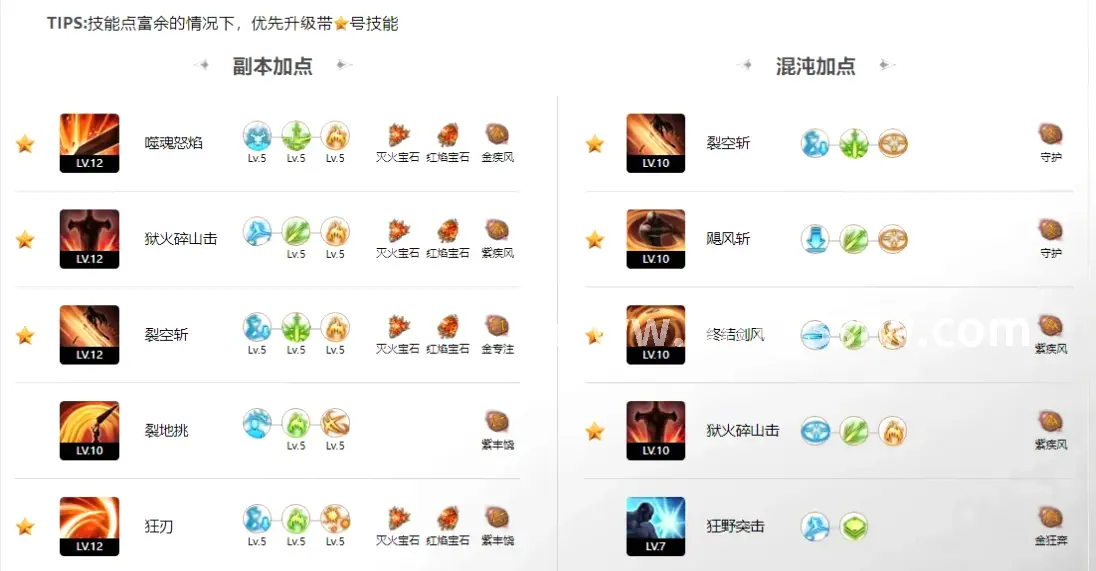Toggle the star beside 噬魂怒焰
This screenshot has height=571, width=1096.
[x=25, y=144]
